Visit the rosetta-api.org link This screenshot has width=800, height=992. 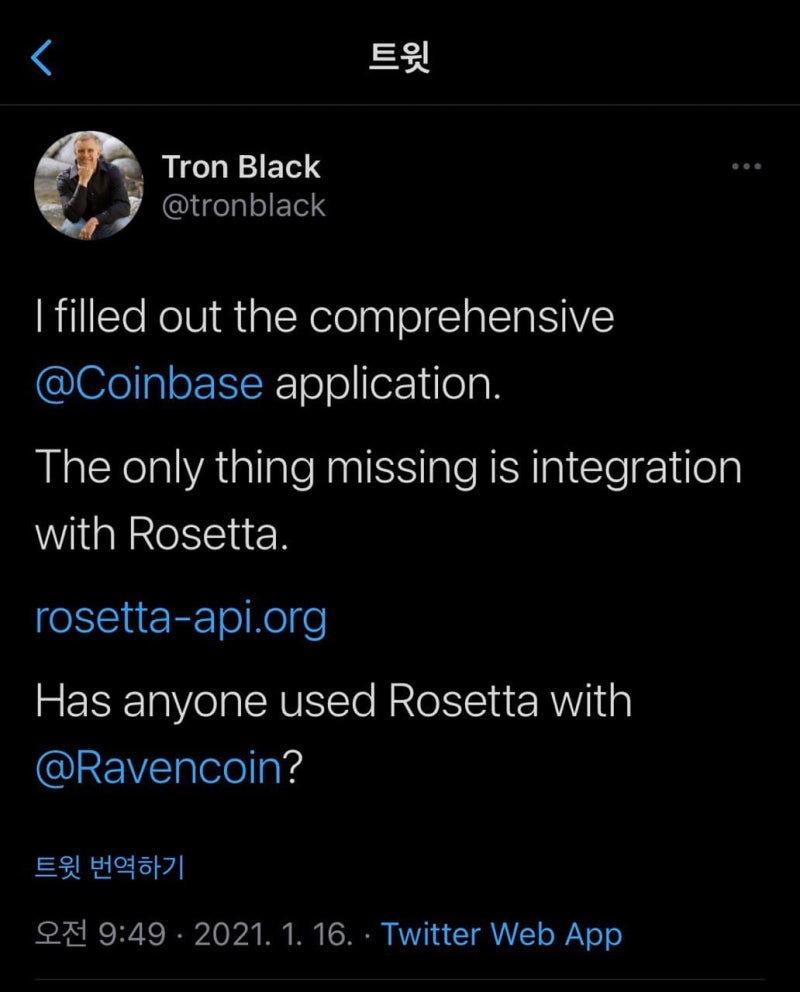(181, 619)
